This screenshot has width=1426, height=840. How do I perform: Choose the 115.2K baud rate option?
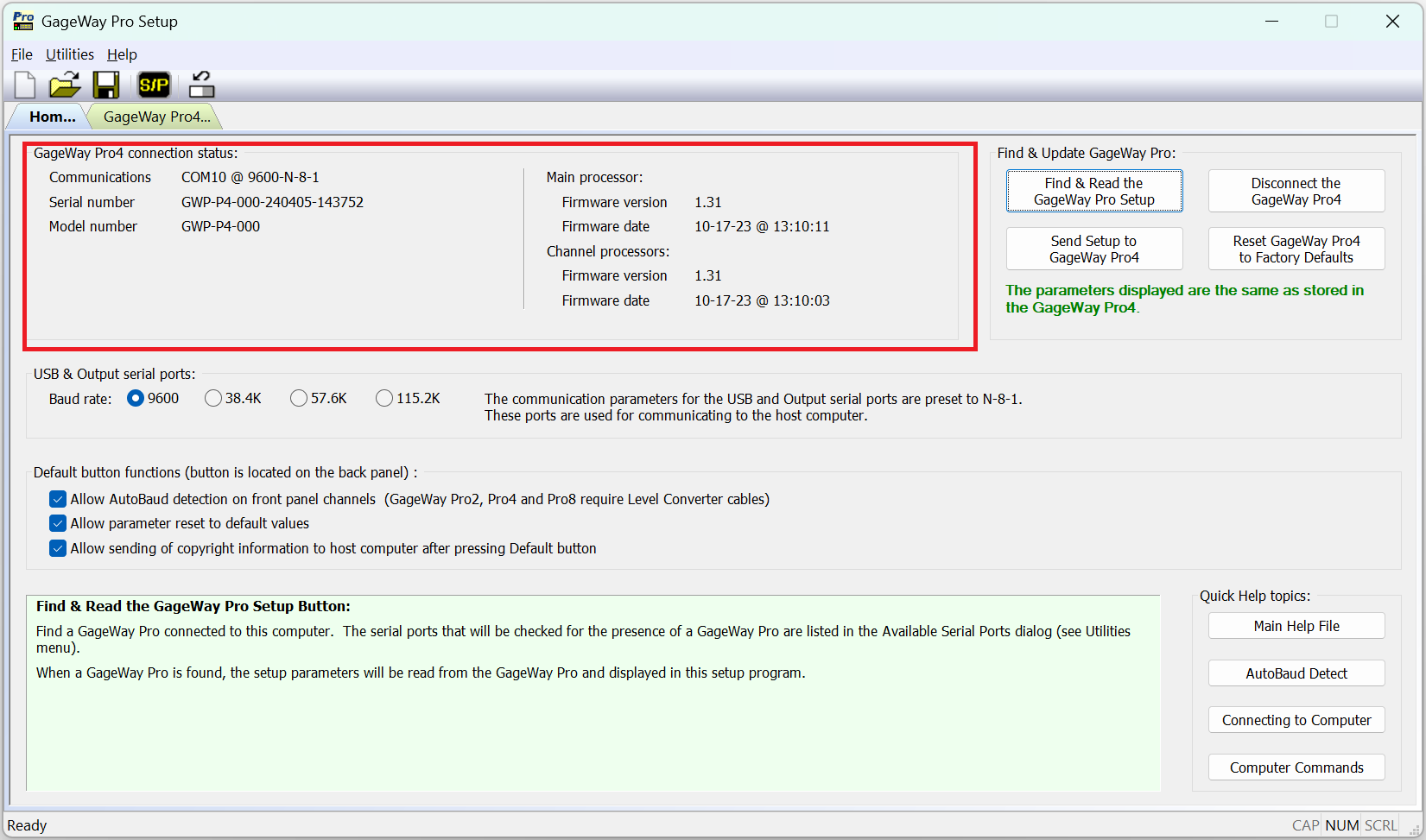pos(384,398)
